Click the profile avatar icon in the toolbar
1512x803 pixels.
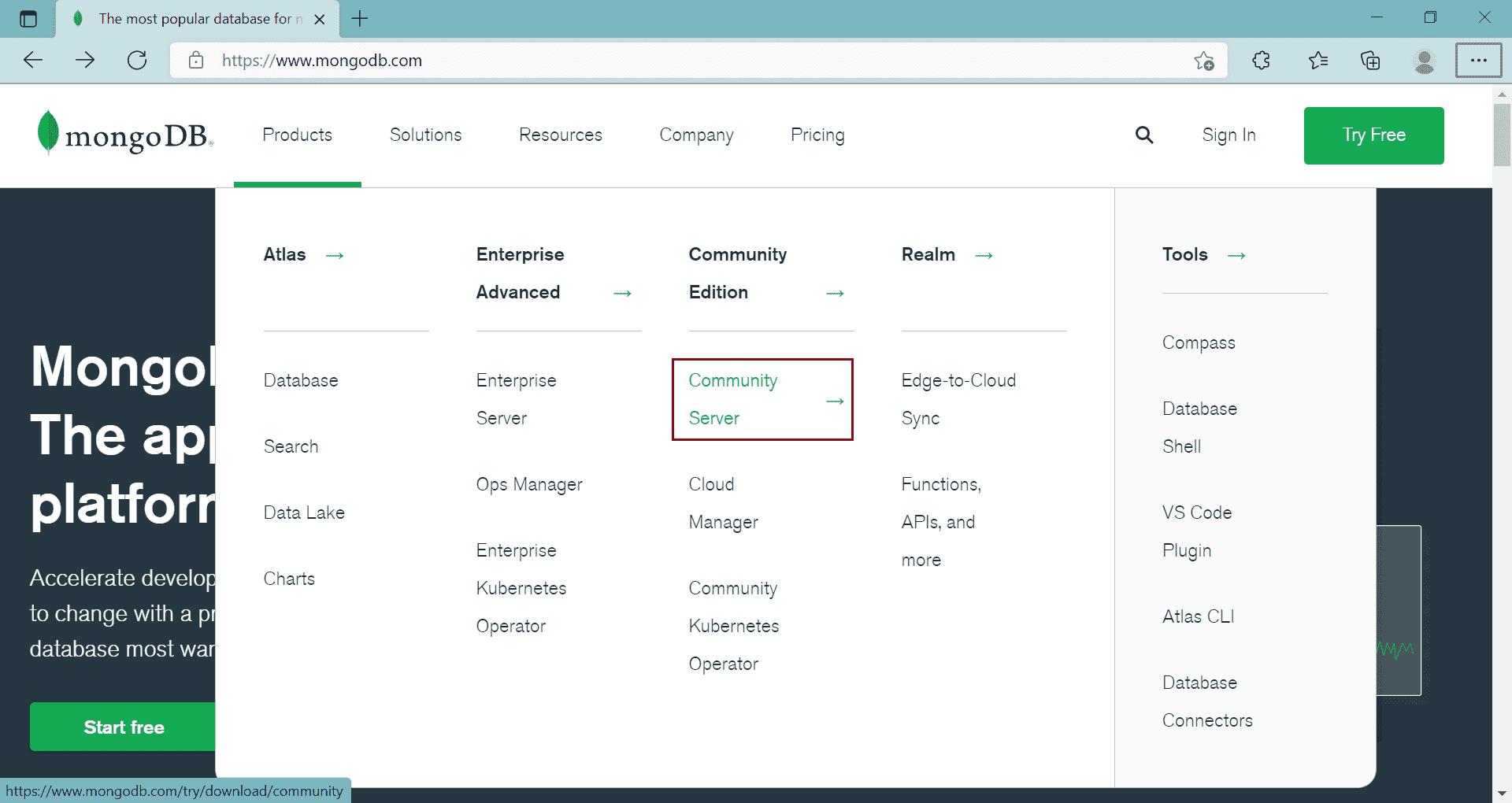[x=1424, y=60]
